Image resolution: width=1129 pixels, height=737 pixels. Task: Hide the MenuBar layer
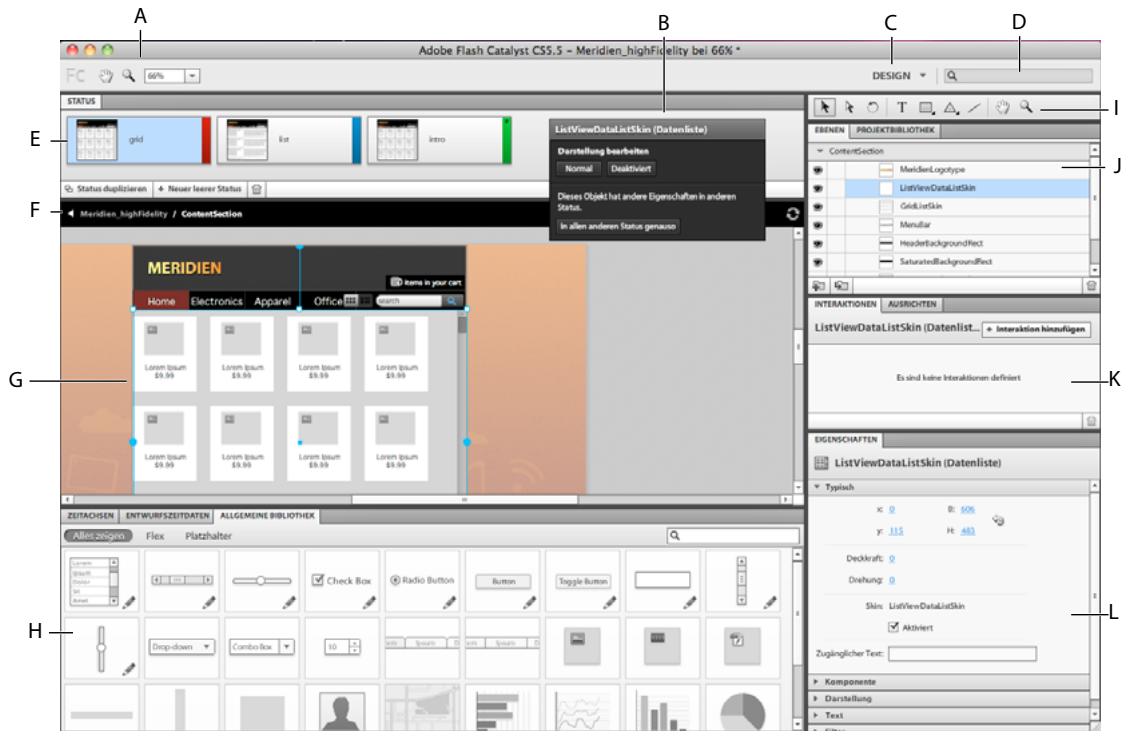(818, 225)
